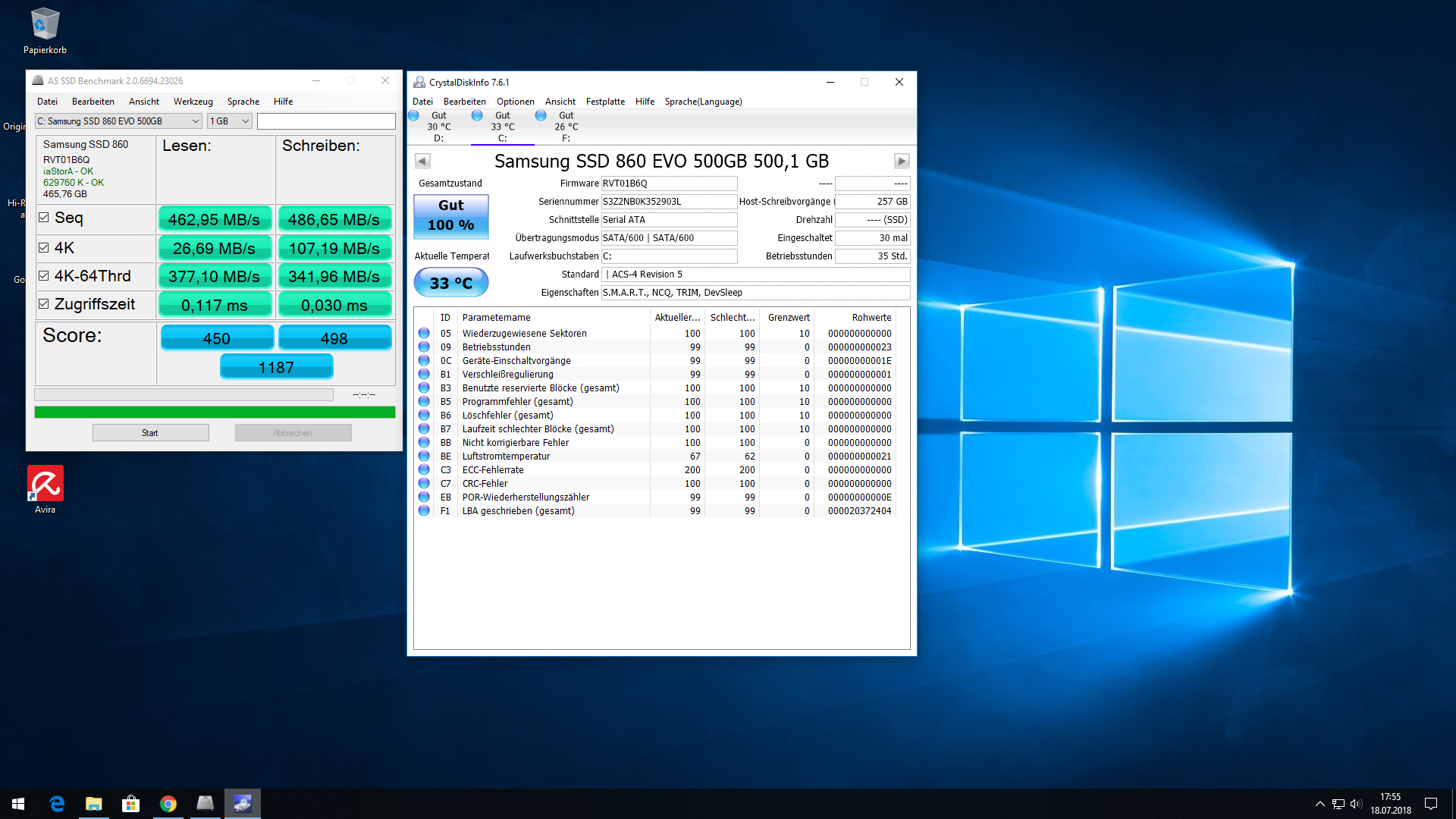
Task: Click the File Explorer taskbar icon
Action: [94, 803]
